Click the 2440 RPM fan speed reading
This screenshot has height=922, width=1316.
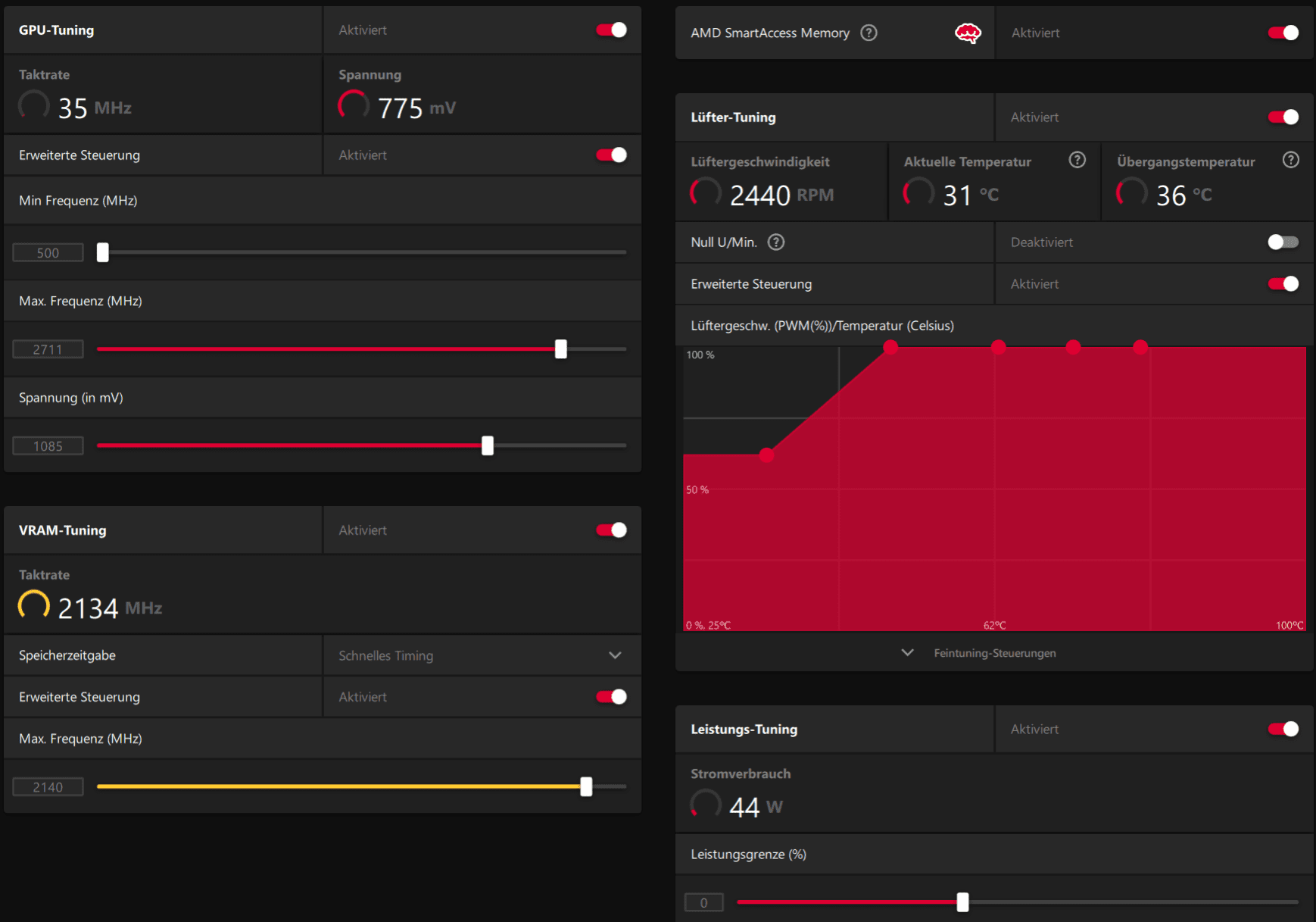tap(781, 195)
